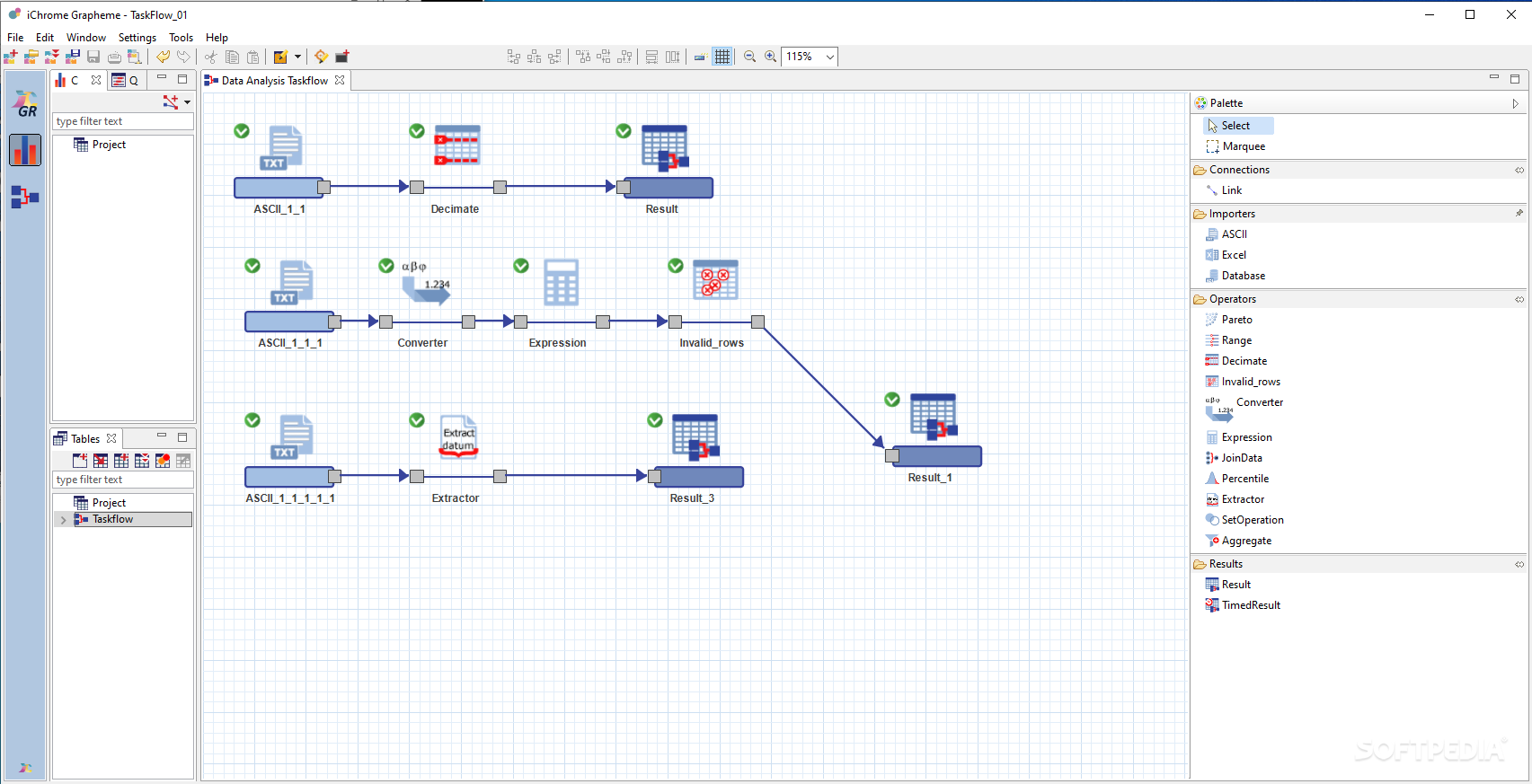Pick the ASCII importer in palette
Viewport: 1532px width, 784px height.
(1226, 234)
